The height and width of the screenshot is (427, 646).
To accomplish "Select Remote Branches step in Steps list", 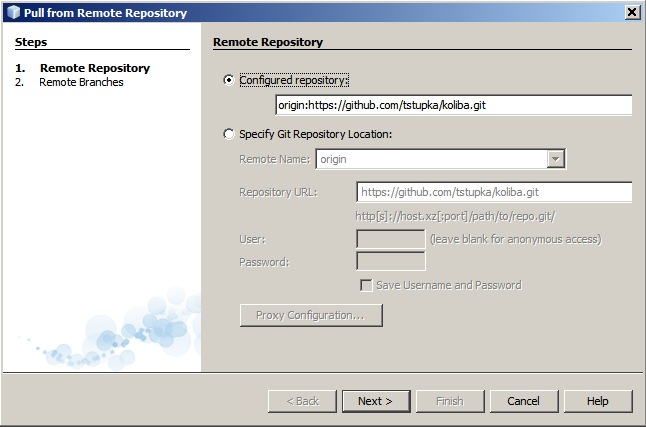I will (81, 82).
